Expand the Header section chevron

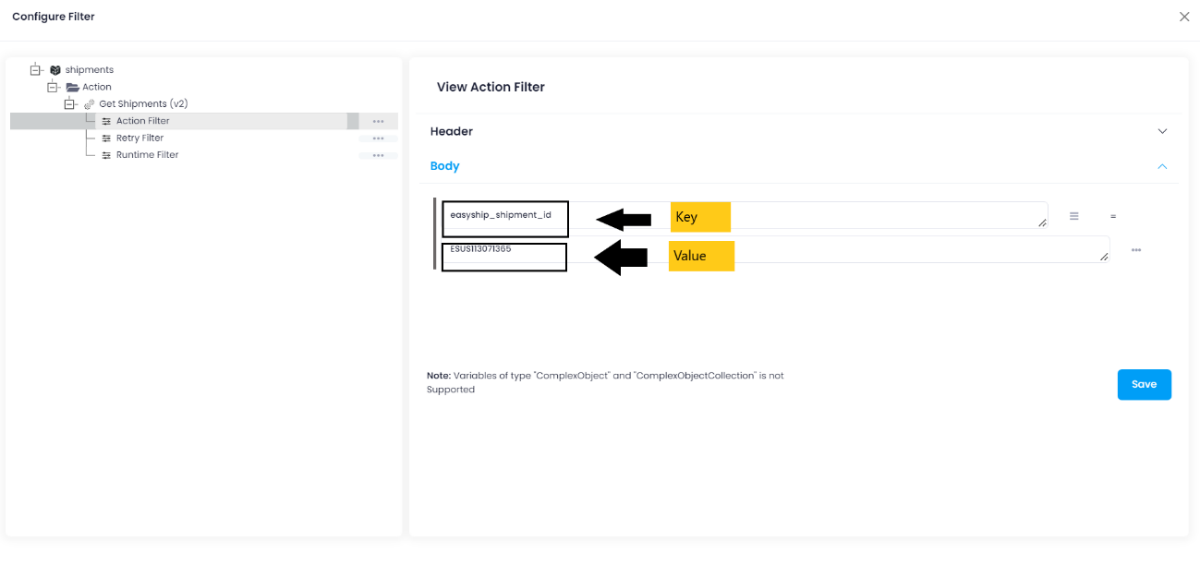(1162, 131)
